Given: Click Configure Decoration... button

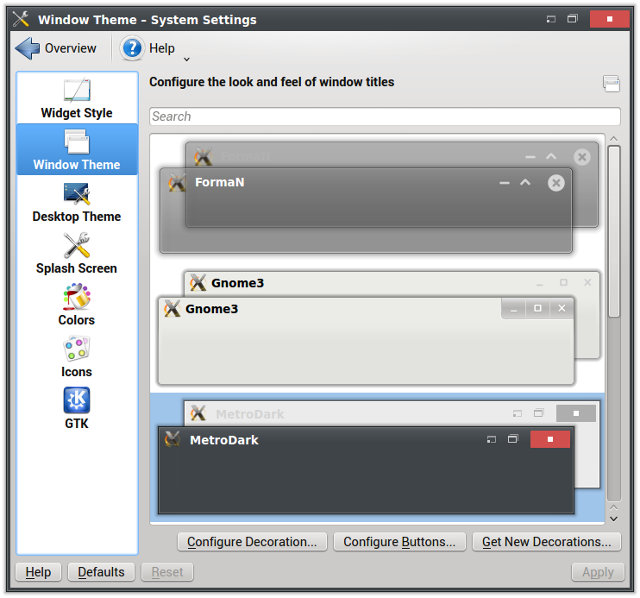Looking at the screenshot, I should (x=252, y=542).
